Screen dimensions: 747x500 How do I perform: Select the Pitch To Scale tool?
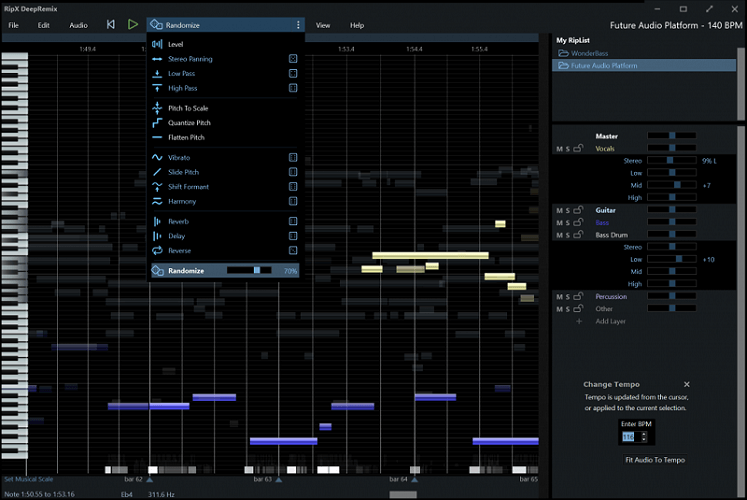[x=188, y=108]
